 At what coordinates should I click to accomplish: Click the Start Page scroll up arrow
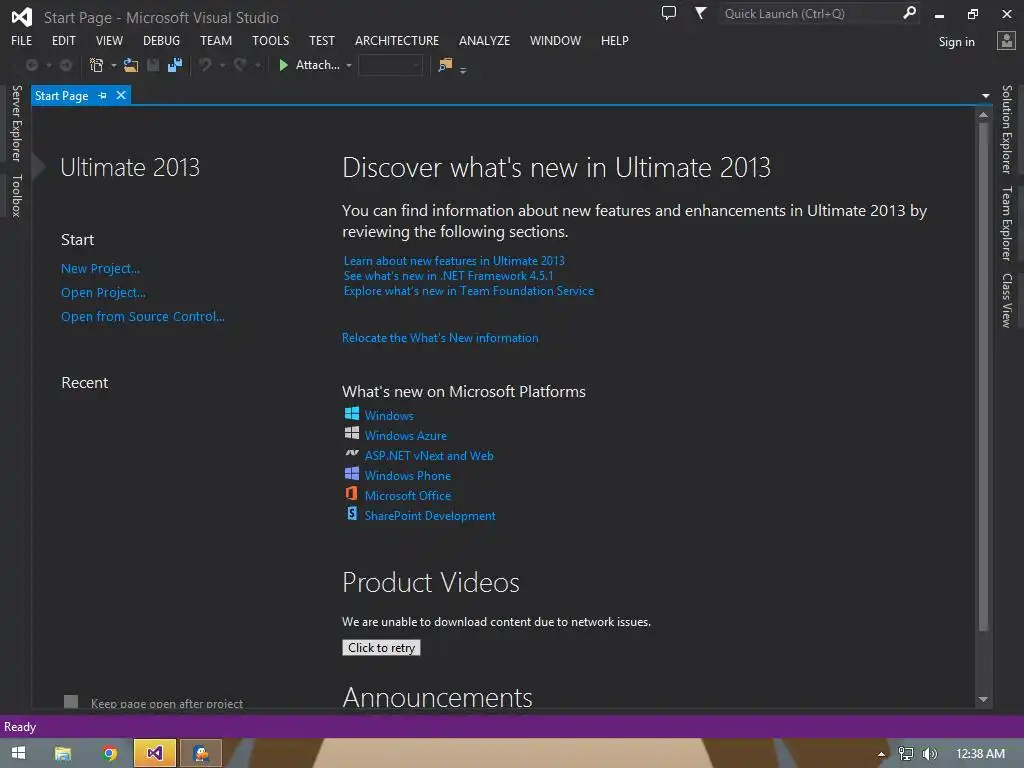(983, 114)
